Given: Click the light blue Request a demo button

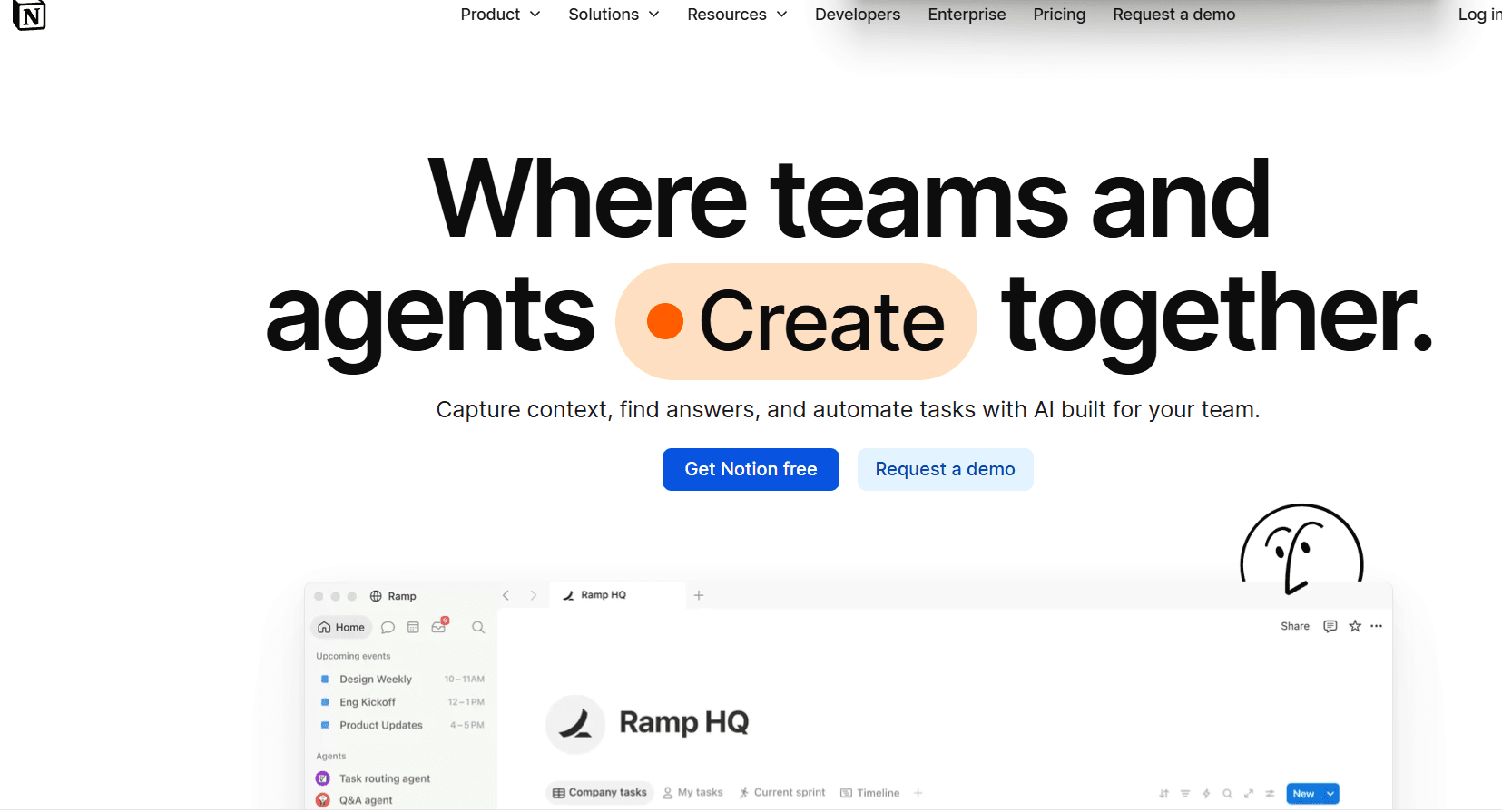Looking at the screenshot, I should (945, 469).
